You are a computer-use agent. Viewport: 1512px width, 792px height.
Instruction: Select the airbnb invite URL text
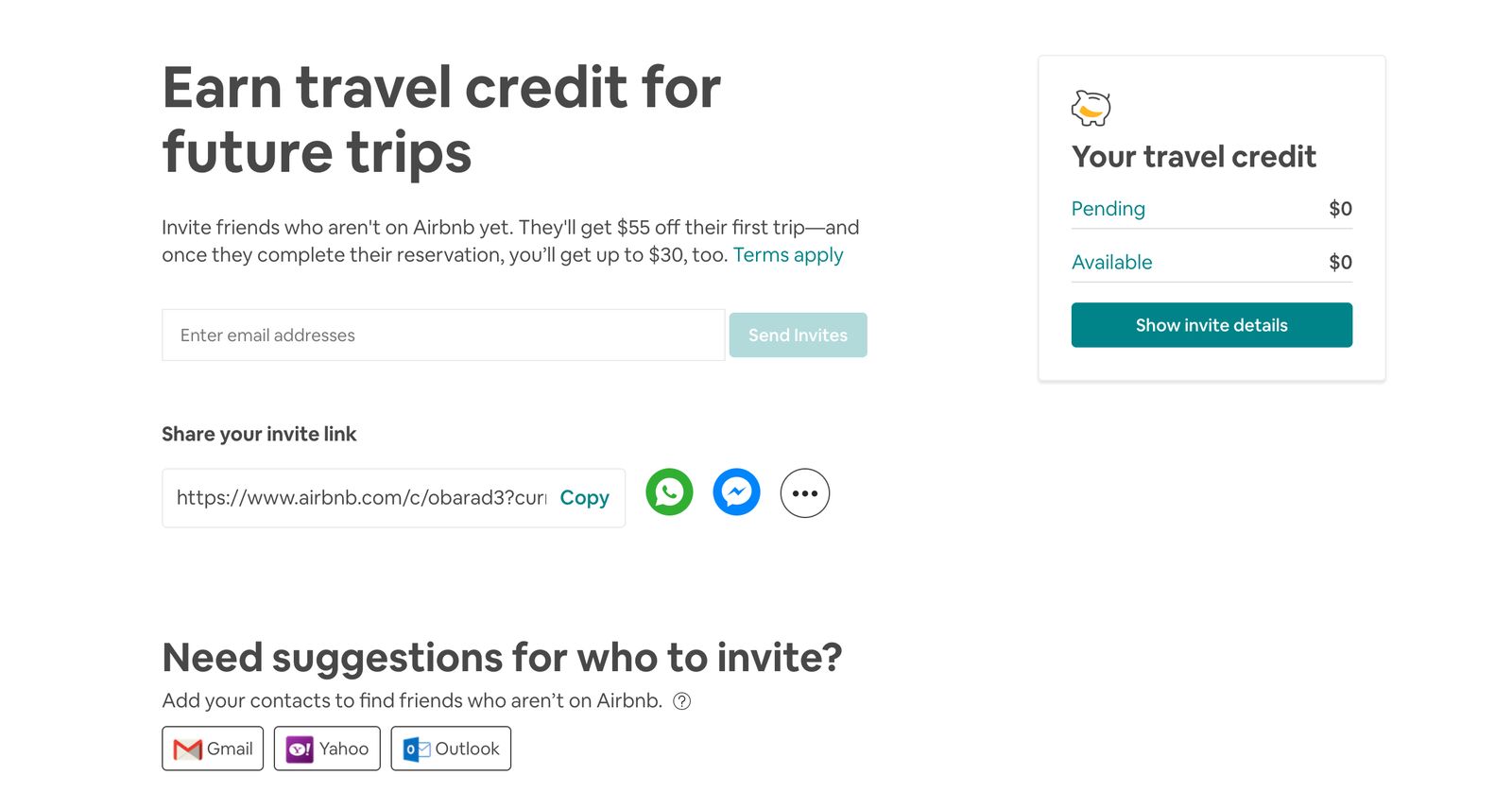(x=361, y=498)
